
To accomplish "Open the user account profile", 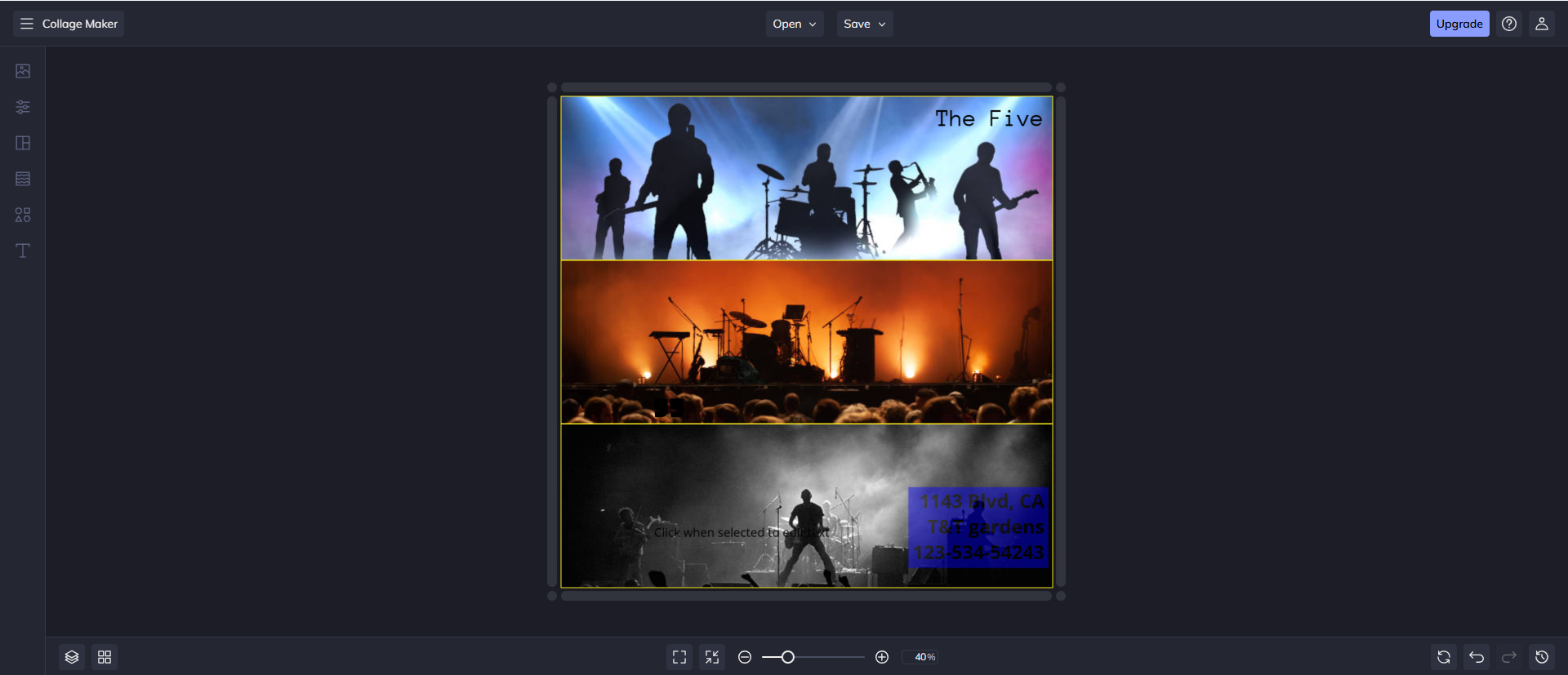I will (x=1542, y=24).
